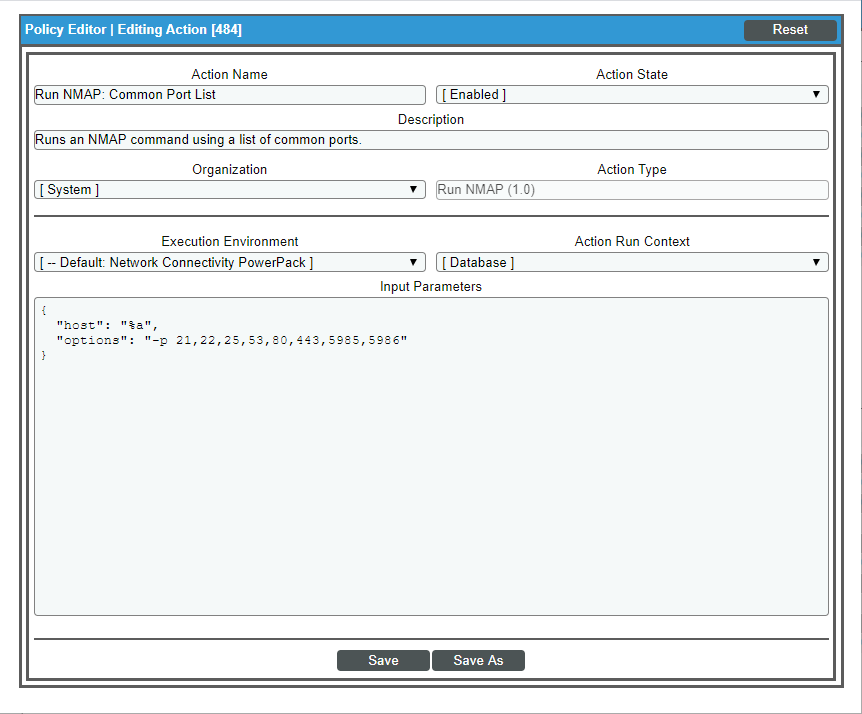Save the action policy
This screenshot has height=714, width=862.
pyautogui.click(x=383, y=660)
